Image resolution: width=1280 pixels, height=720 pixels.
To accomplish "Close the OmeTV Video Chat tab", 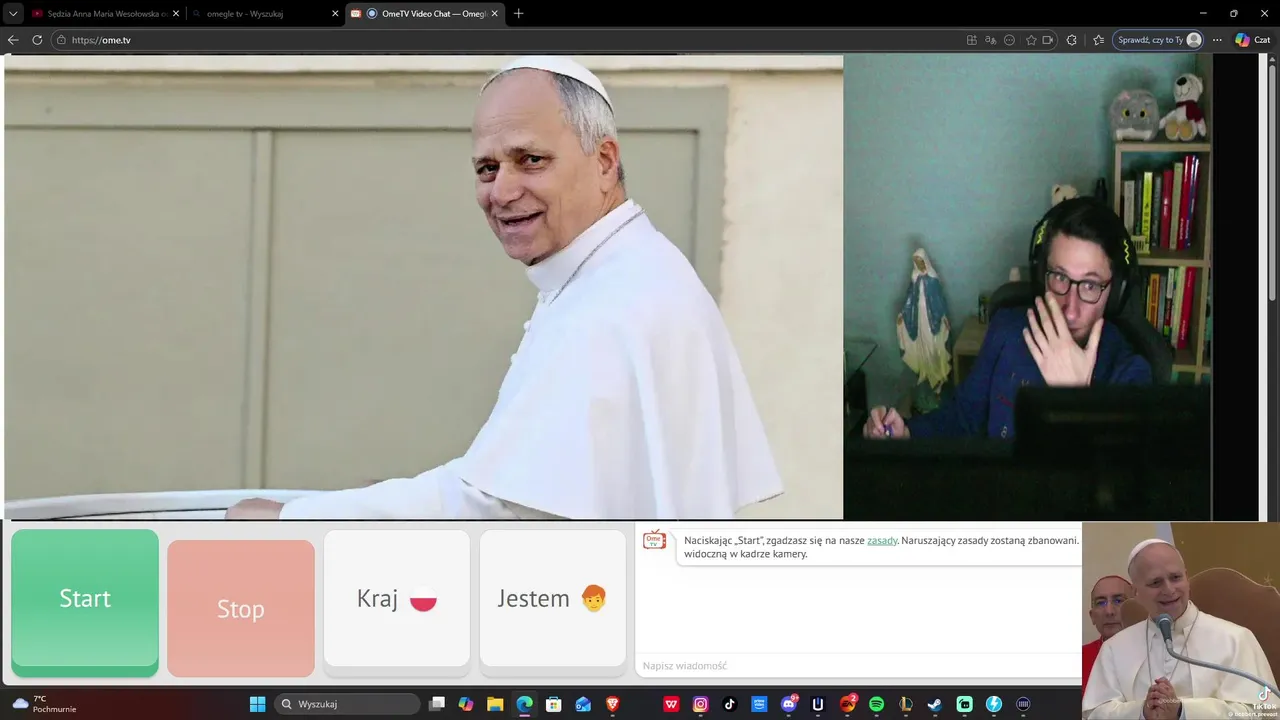I will [494, 14].
